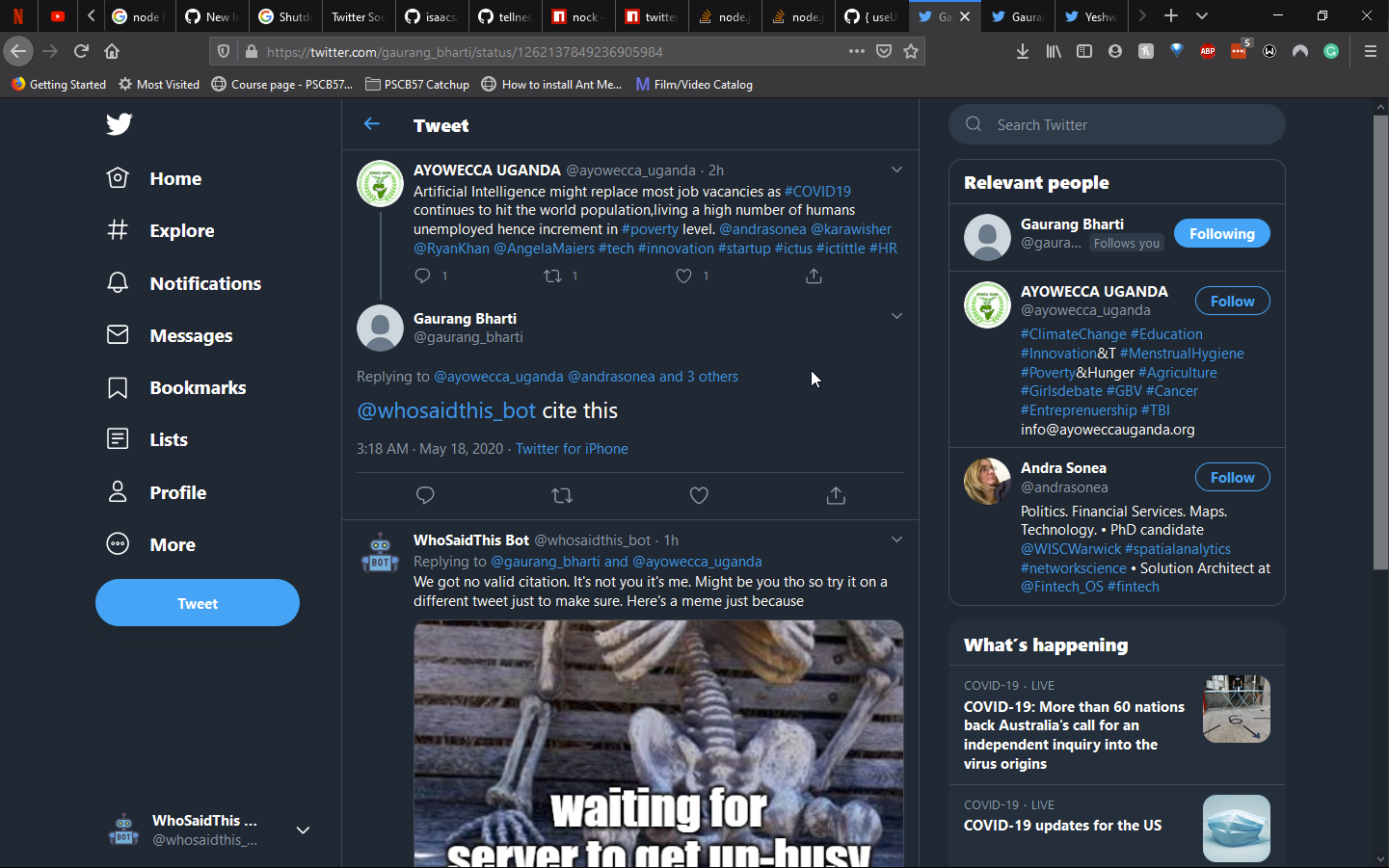Share Gaurang Bharti's 'cite this' tweet
1389x868 pixels.
pyautogui.click(x=836, y=495)
